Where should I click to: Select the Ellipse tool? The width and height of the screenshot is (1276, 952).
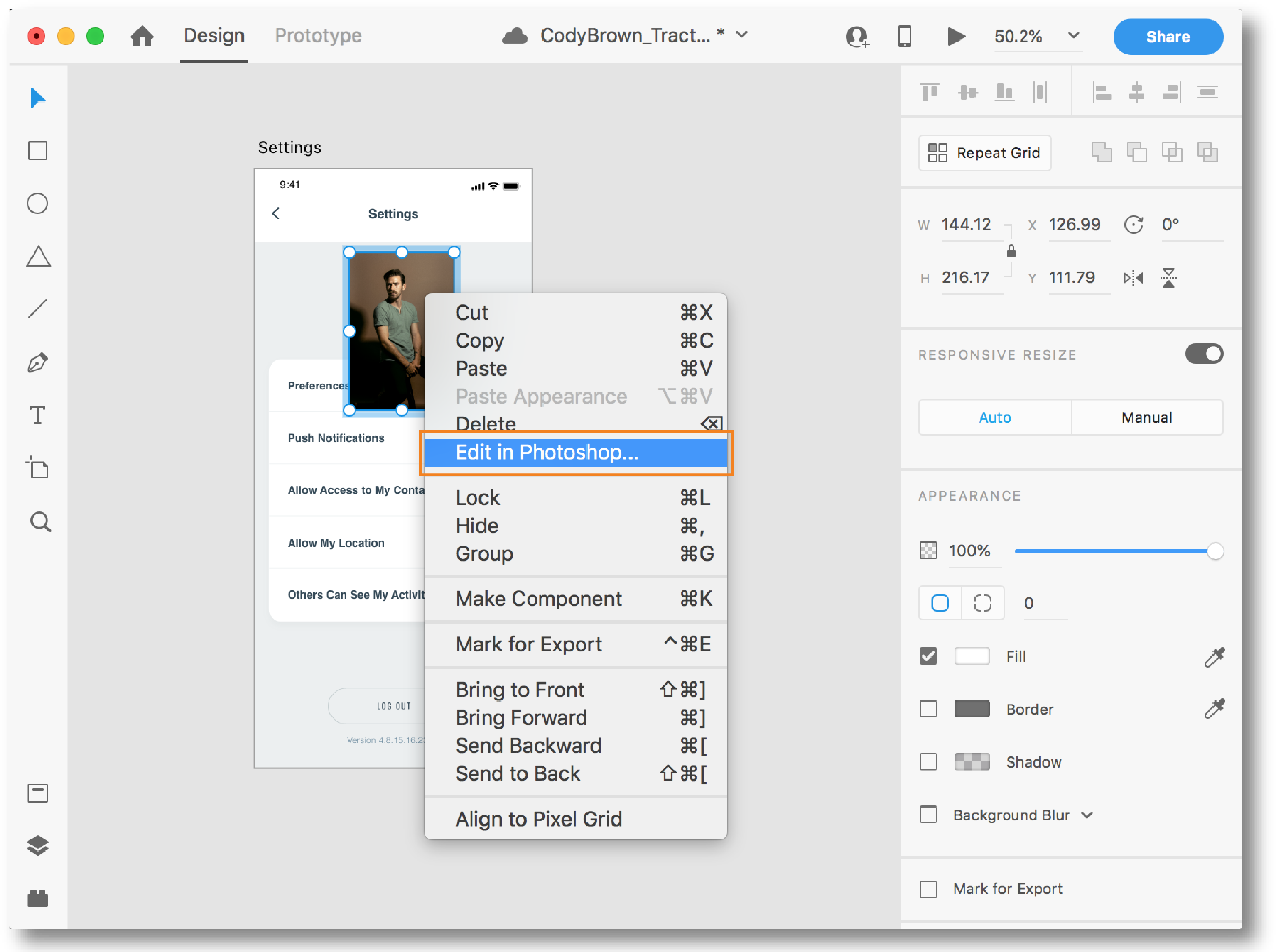pos(38,203)
